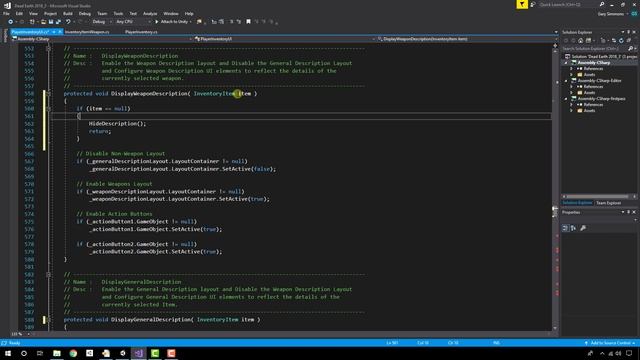The width and height of the screenshot is (640, 360).
Task: Select the Solution 'Dead Earth' root node
Action: click(x=604, y=56)
